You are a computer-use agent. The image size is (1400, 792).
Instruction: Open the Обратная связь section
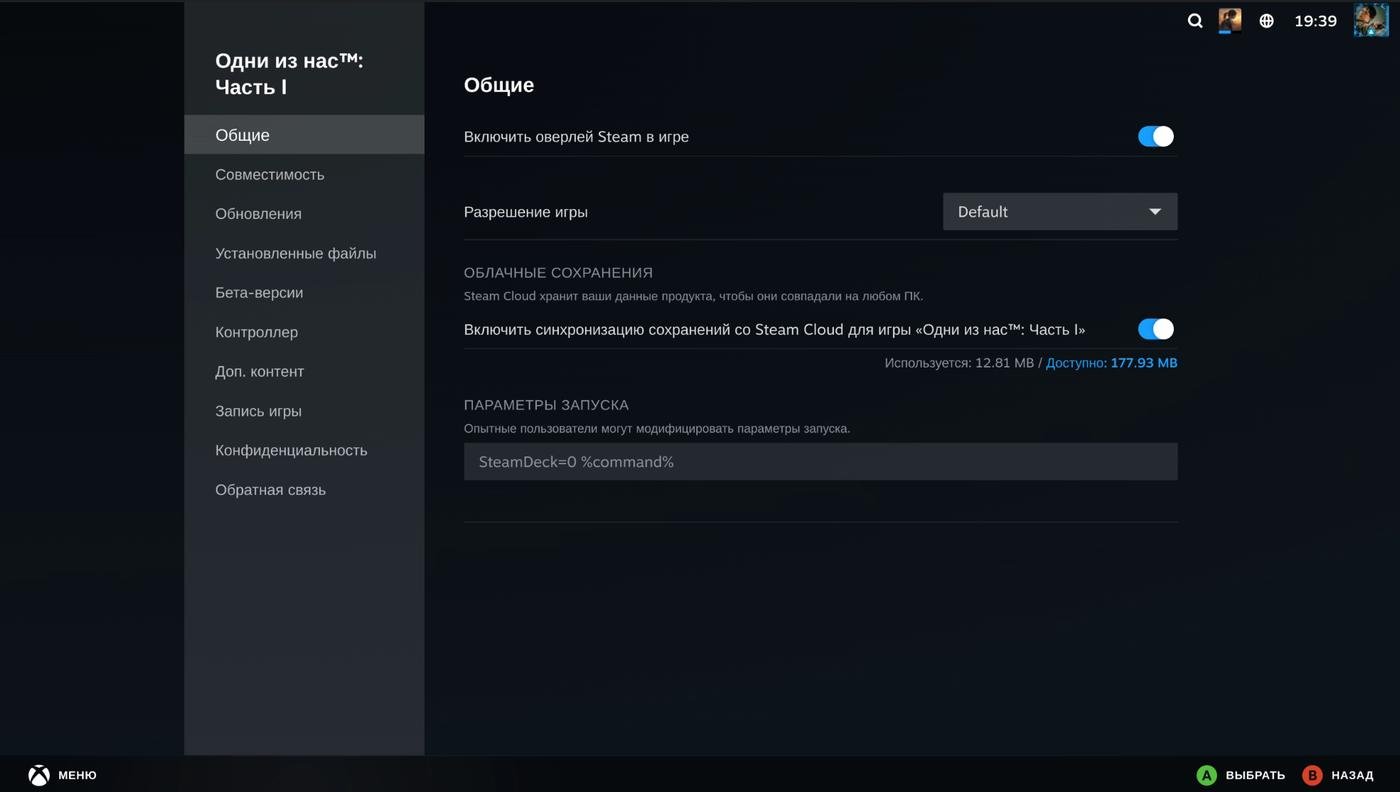pos(304,490)
